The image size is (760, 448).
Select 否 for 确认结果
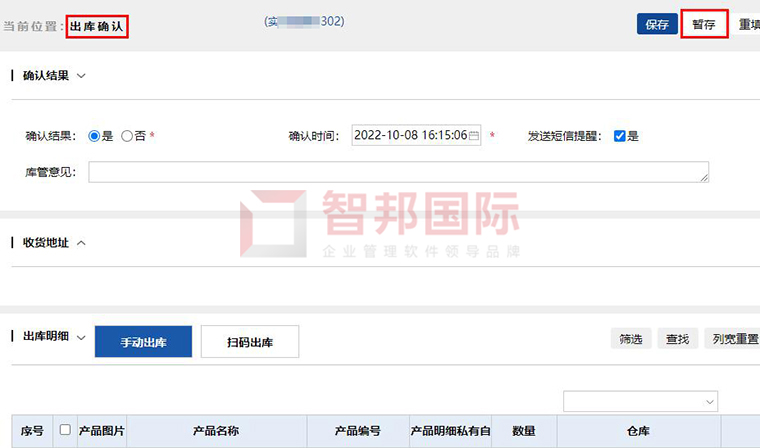point(127,136)
